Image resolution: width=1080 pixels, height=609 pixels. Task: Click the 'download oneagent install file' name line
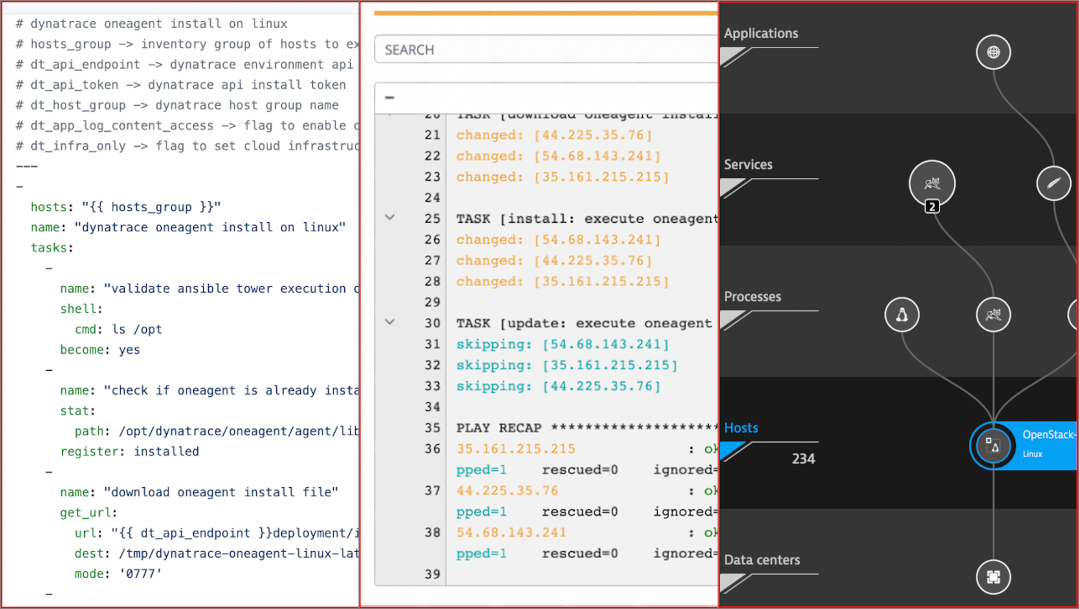click(199, 492)
